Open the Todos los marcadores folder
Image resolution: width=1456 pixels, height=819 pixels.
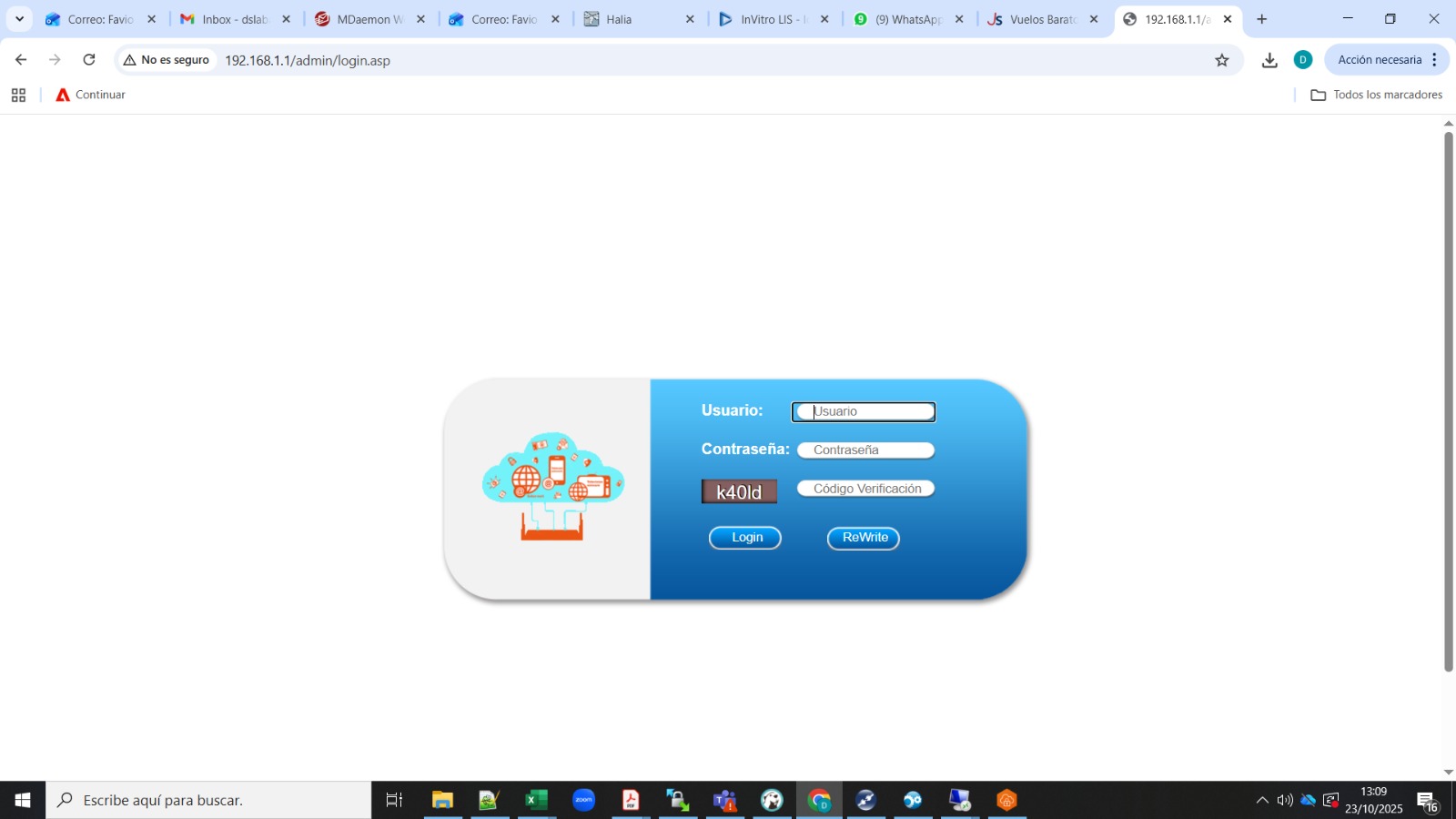pyautogui.click(x=1376, y=95)
